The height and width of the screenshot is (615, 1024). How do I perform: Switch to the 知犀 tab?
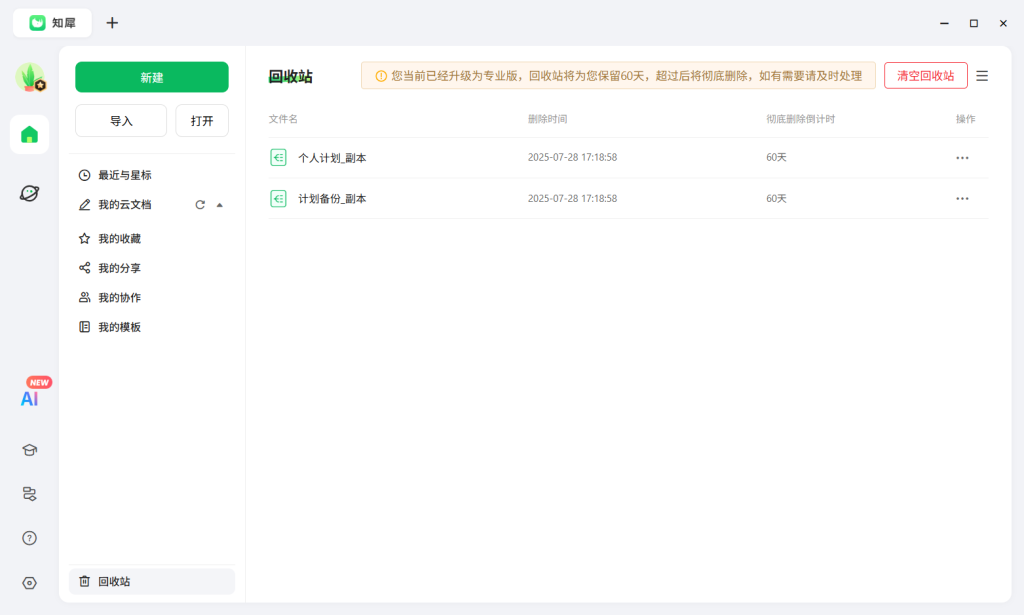click(52, 23)
